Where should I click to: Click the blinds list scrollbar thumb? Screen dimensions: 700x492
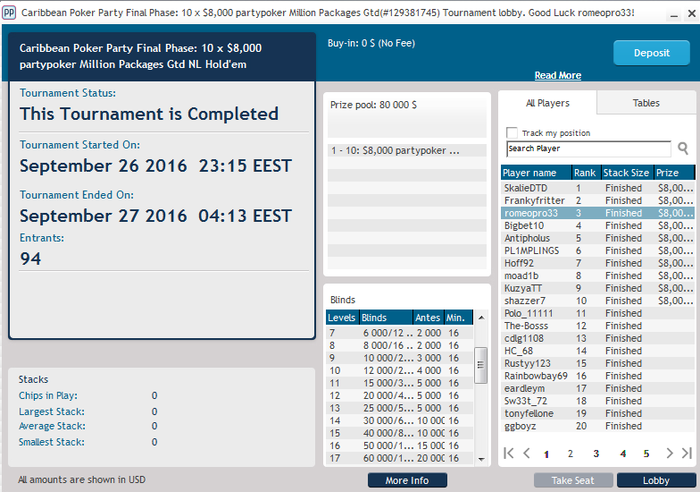click(481, 365)
